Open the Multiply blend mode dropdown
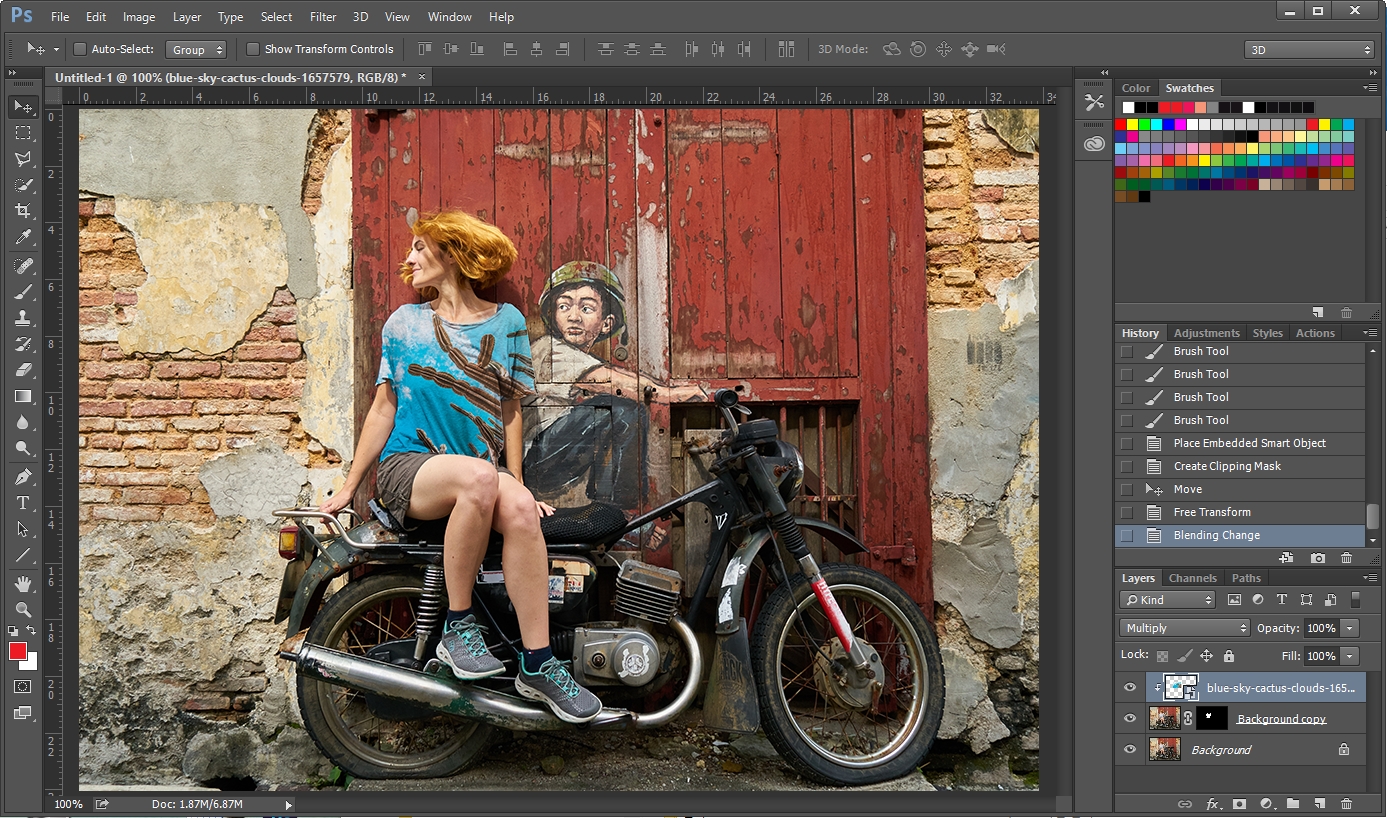Image resolution: width=1387 pixels, height=818 pixels. [x=1185, y=628]
